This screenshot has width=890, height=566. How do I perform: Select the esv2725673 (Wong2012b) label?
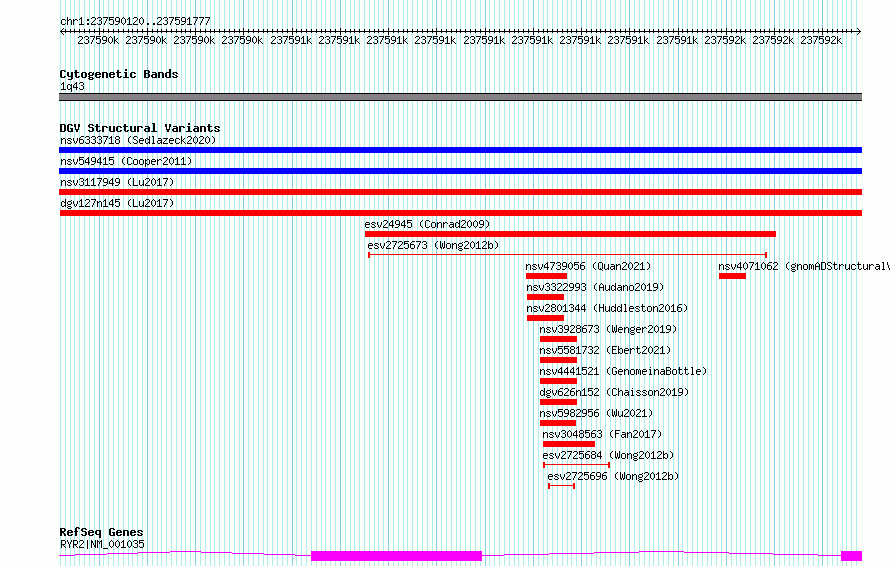pyautogui.click(x=433, y=245)
